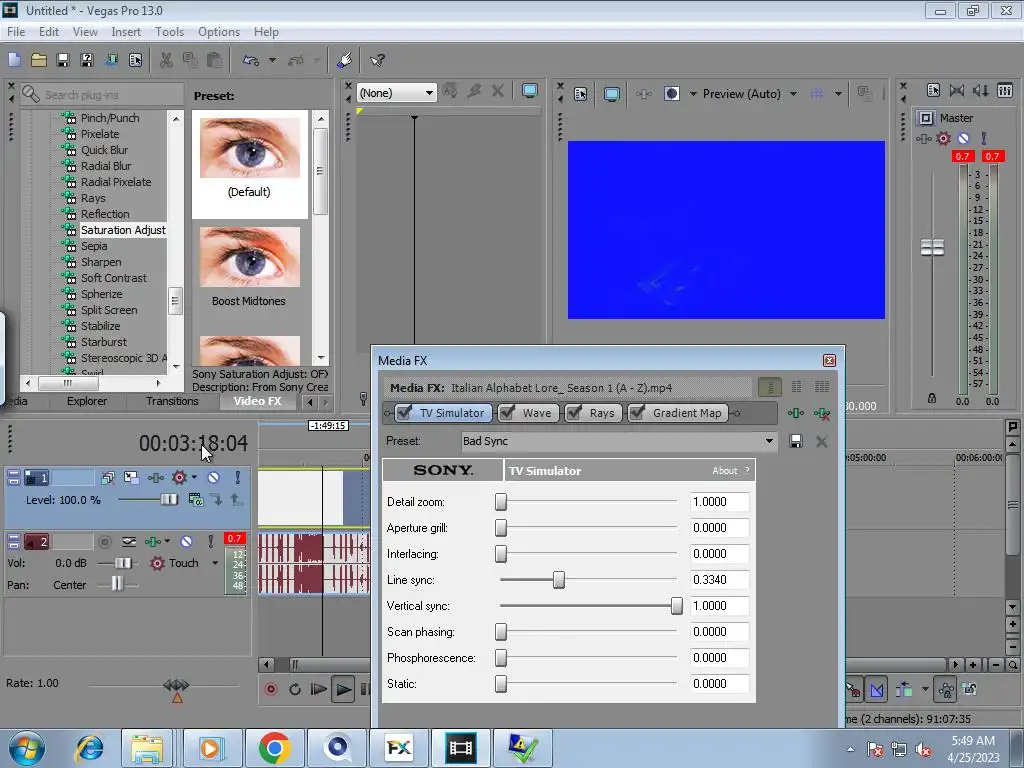The height and width of the screenshot is (768, 1024).
Task: Click the Loop Playback icon
Action: click(x=295, y=689)
